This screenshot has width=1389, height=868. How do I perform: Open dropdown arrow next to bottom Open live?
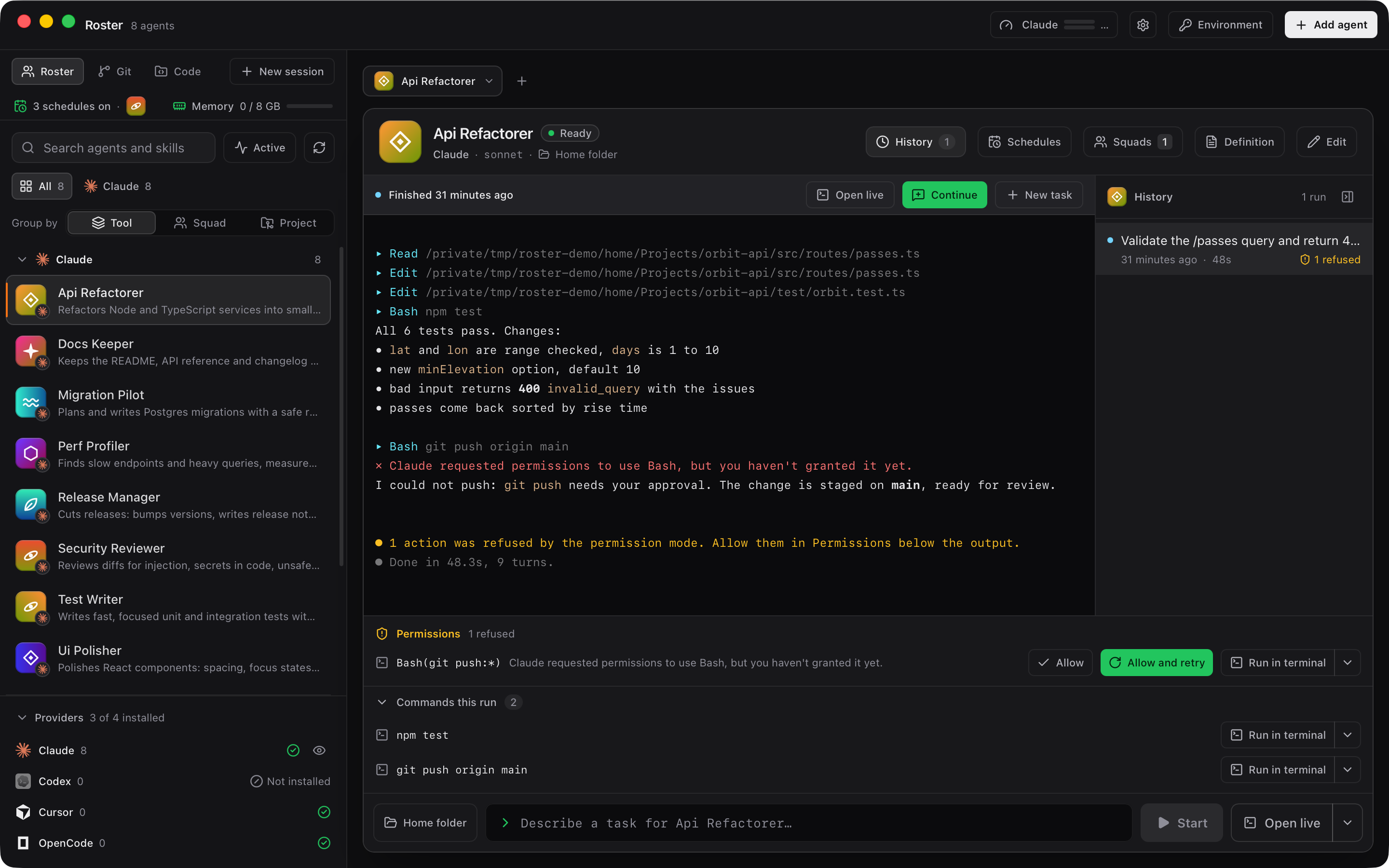pyautogui.click(x=1347, y=823)
